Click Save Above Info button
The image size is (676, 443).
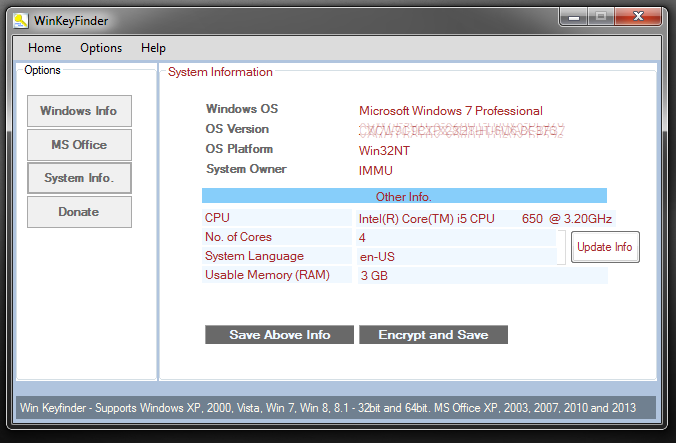tap(279, 335)
